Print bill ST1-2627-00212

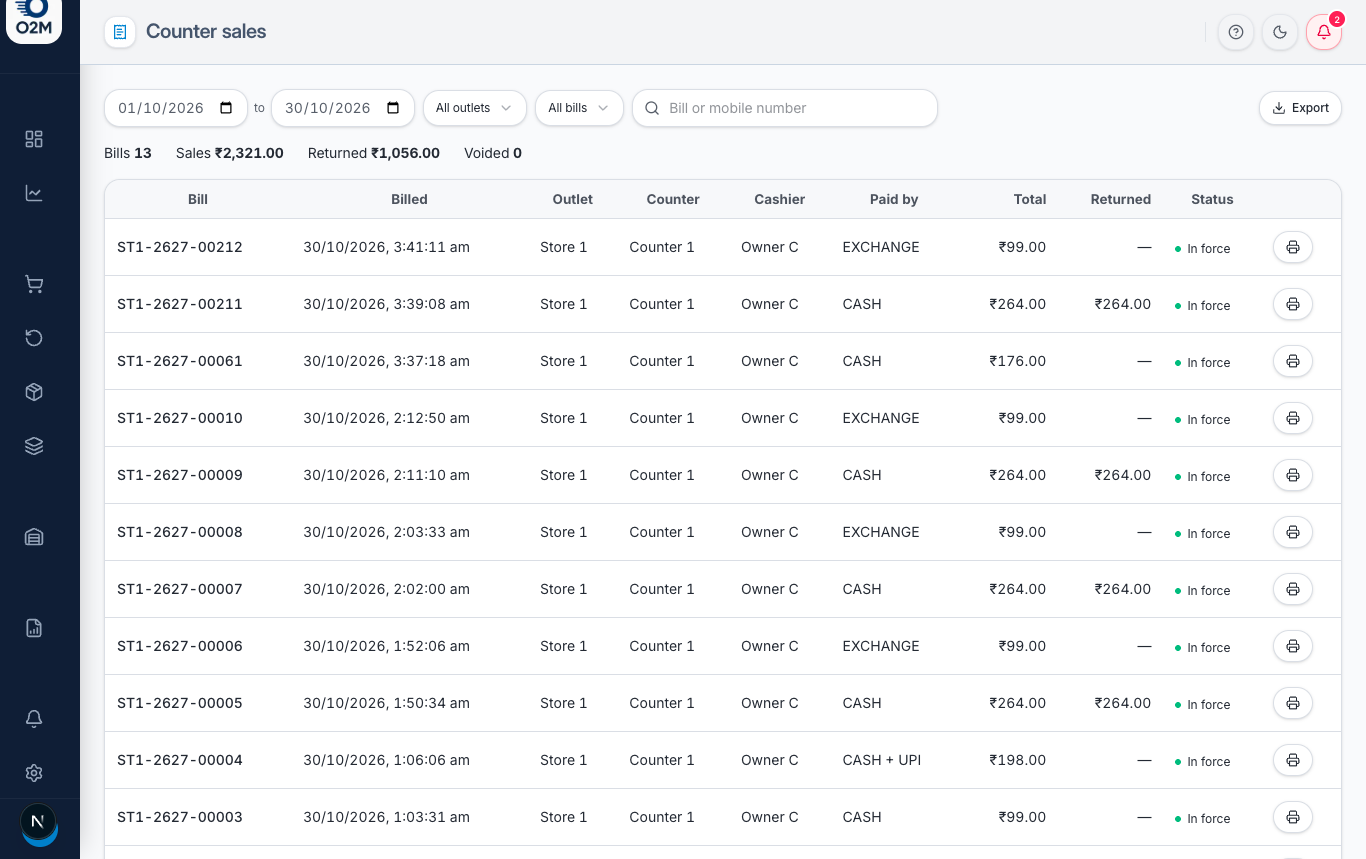click(1293, 247)
